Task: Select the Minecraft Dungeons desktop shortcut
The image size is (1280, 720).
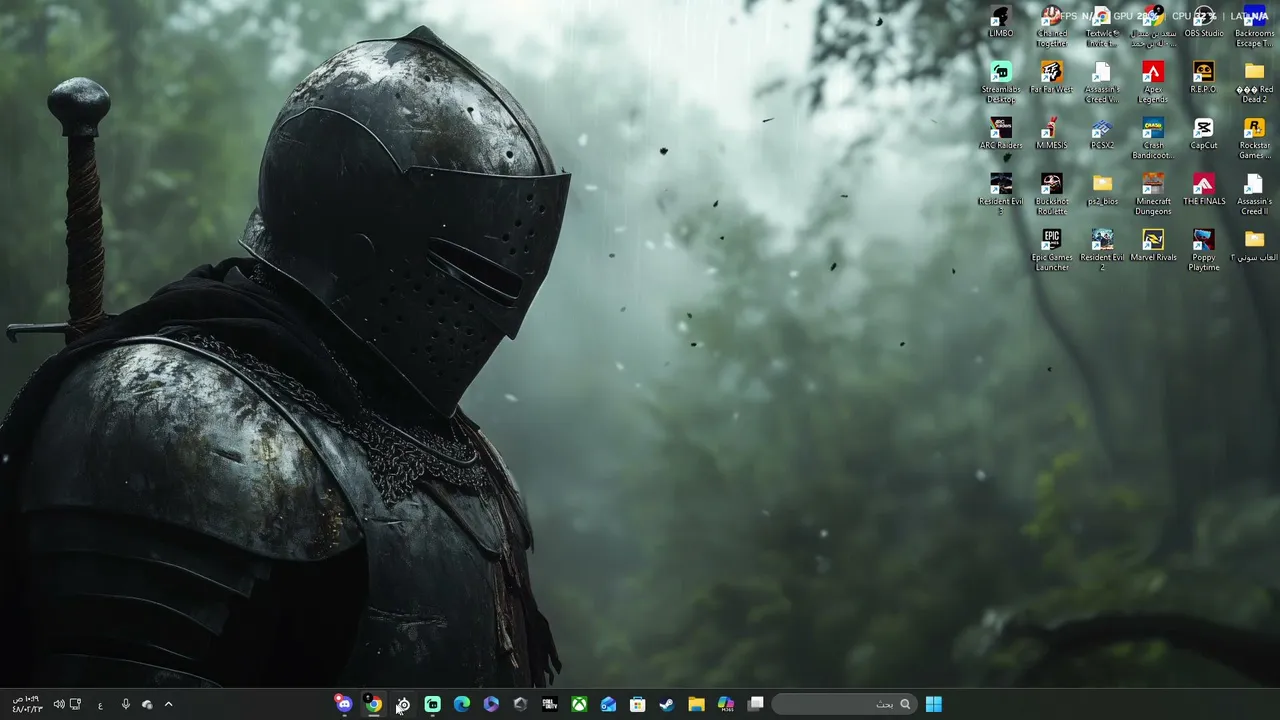Action: point(1153,195)
